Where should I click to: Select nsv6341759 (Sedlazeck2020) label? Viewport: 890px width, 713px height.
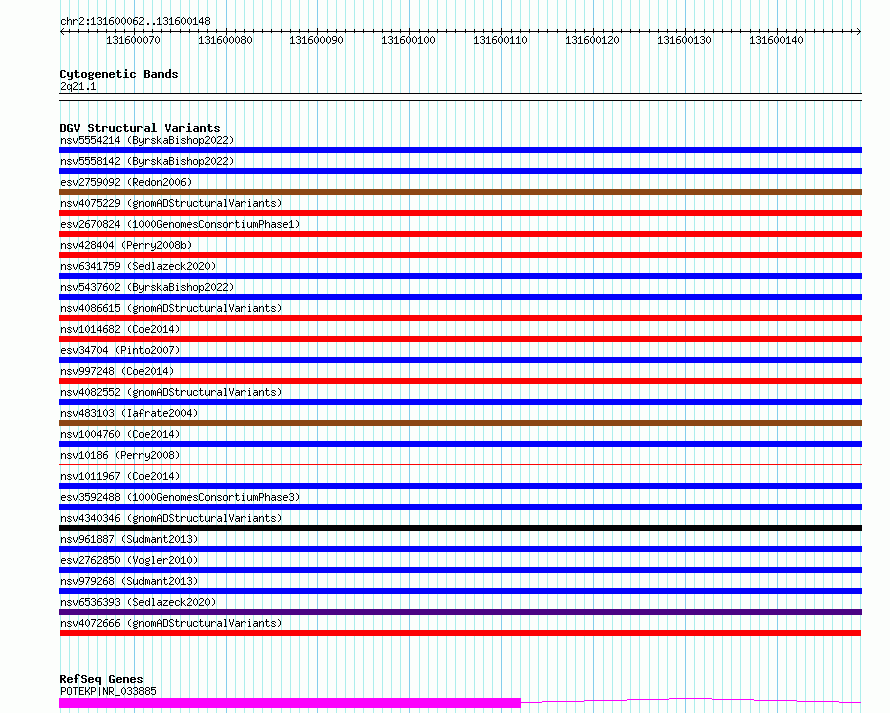138,266
